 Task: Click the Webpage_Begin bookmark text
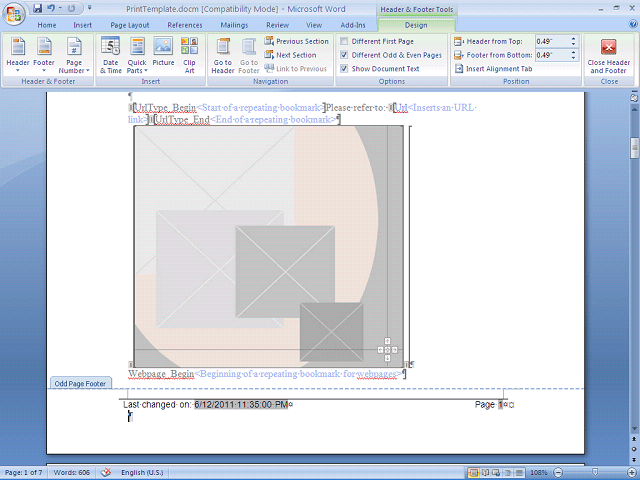tap(161, 374)
